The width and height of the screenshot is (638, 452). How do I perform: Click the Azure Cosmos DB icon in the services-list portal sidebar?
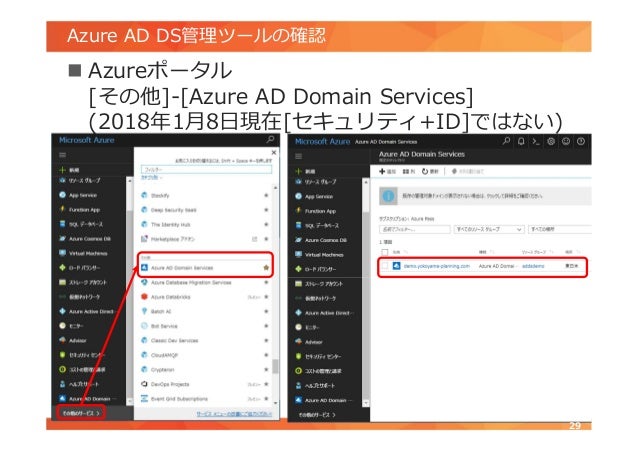62,238
